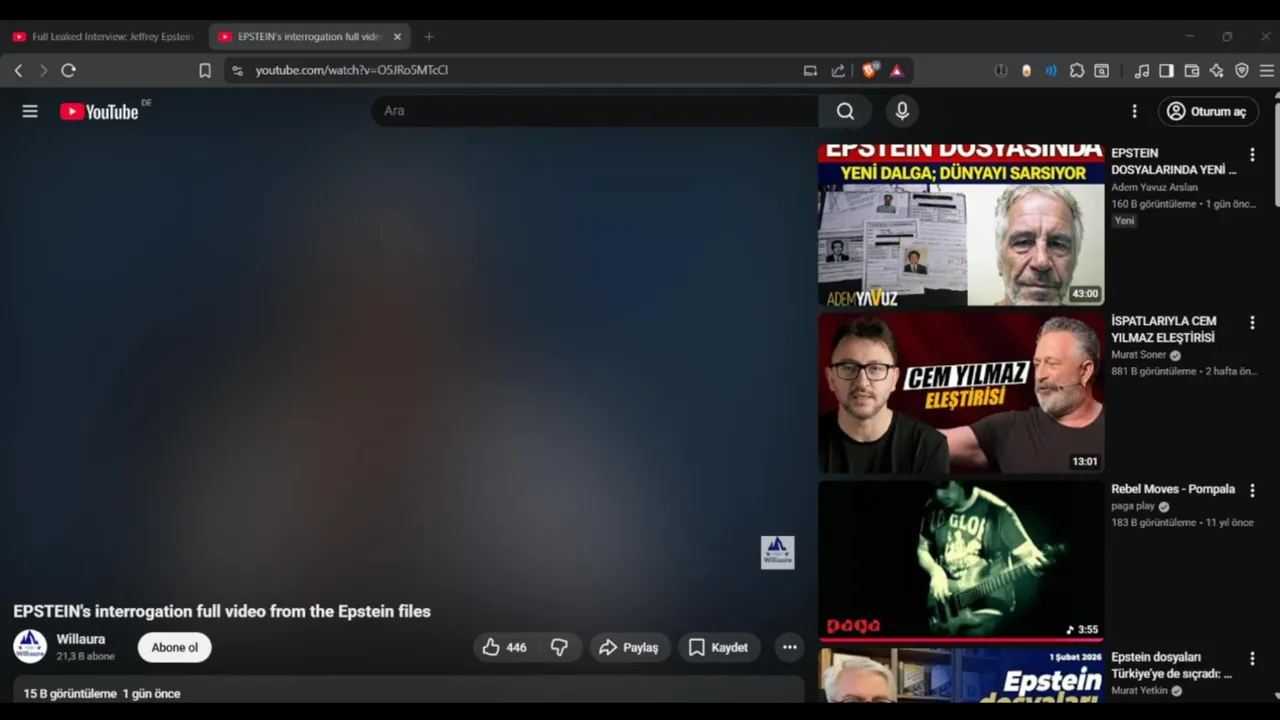
Task: Play Adem Yavuz Epstein dosyasında thumbnail
Action: pyautogui.click(x=961, y=225)
